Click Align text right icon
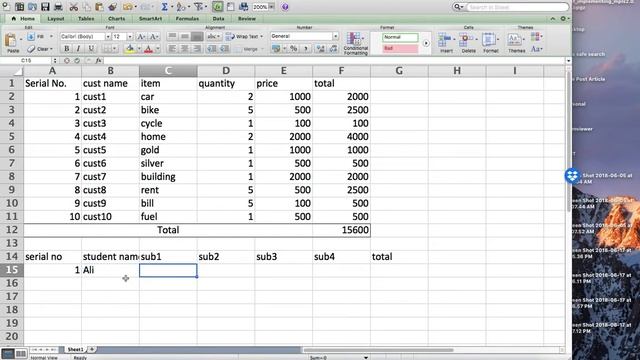This screenshot has height=360, width=640. [x=197, y=49]
